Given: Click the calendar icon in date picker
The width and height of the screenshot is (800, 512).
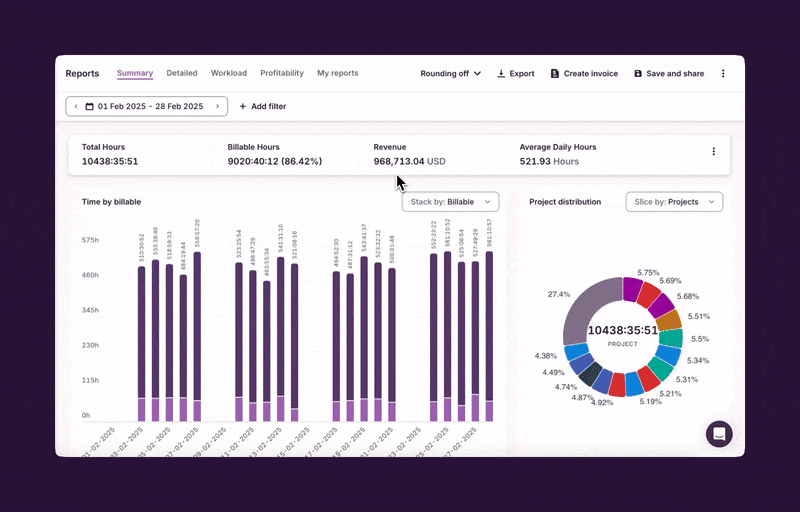Looking at the screenshot, I should 90,106.
